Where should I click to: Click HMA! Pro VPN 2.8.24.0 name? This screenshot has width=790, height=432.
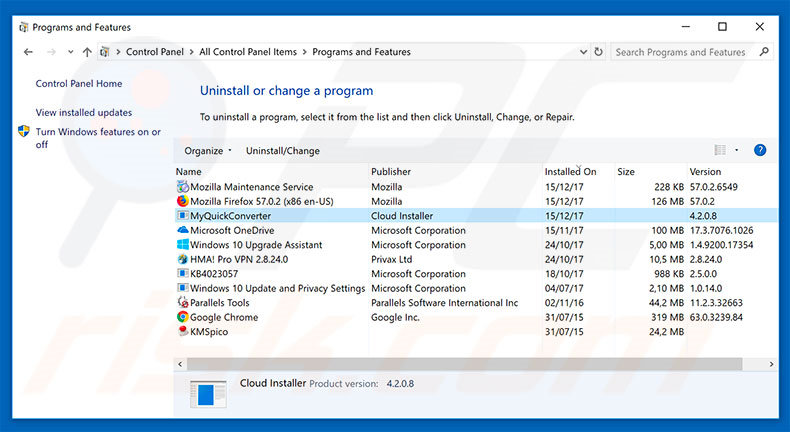(x=239, y=260)
